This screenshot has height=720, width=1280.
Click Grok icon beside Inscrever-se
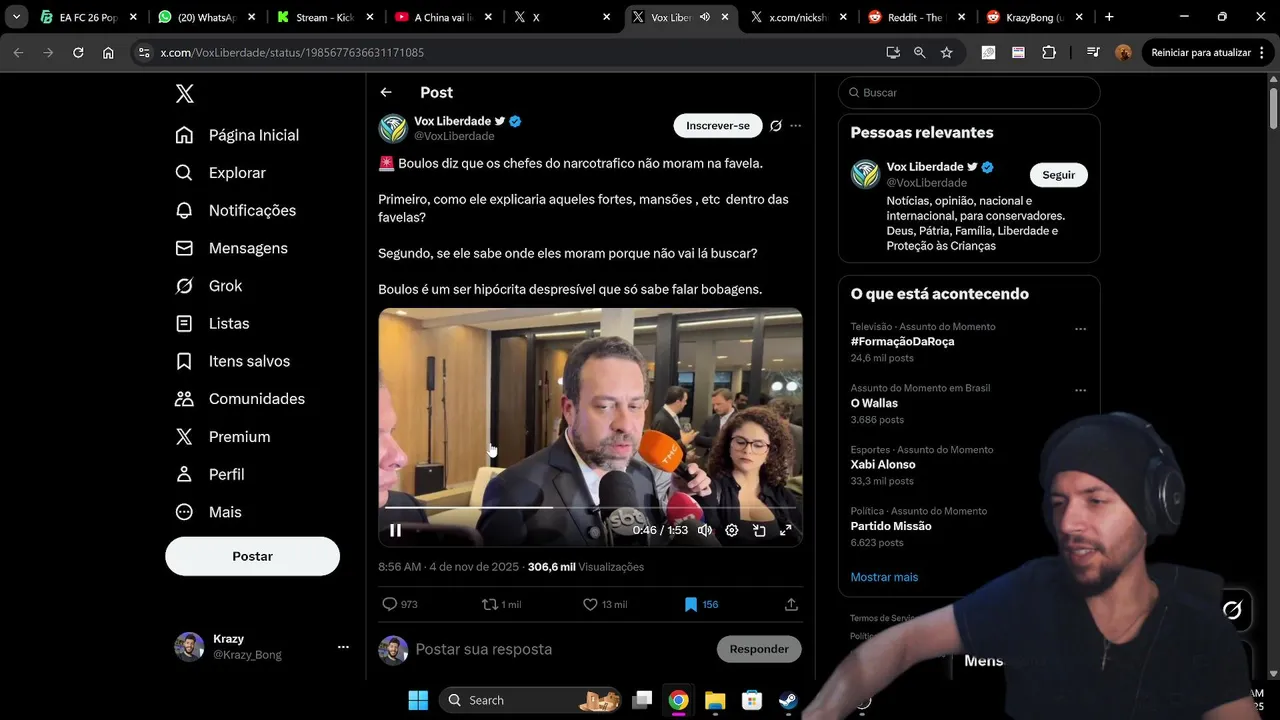(776, 126)
